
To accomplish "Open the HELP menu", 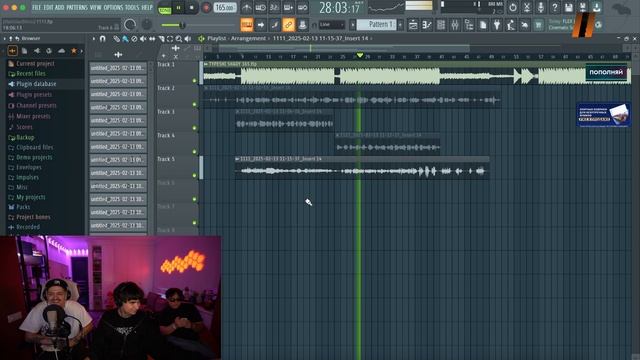I will tap(147, 7).
